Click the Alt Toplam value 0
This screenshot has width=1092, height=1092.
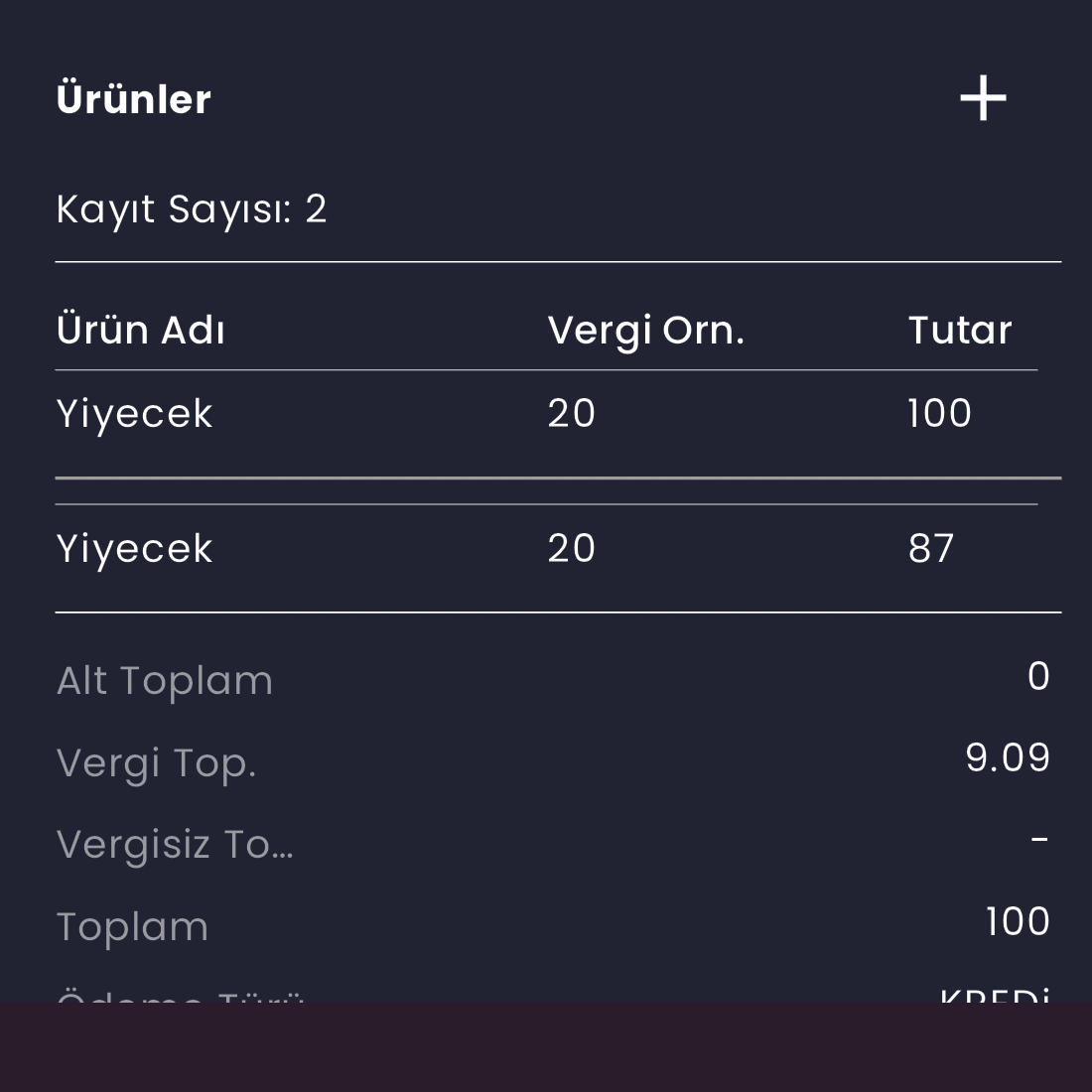click(x=1038, y=676)
